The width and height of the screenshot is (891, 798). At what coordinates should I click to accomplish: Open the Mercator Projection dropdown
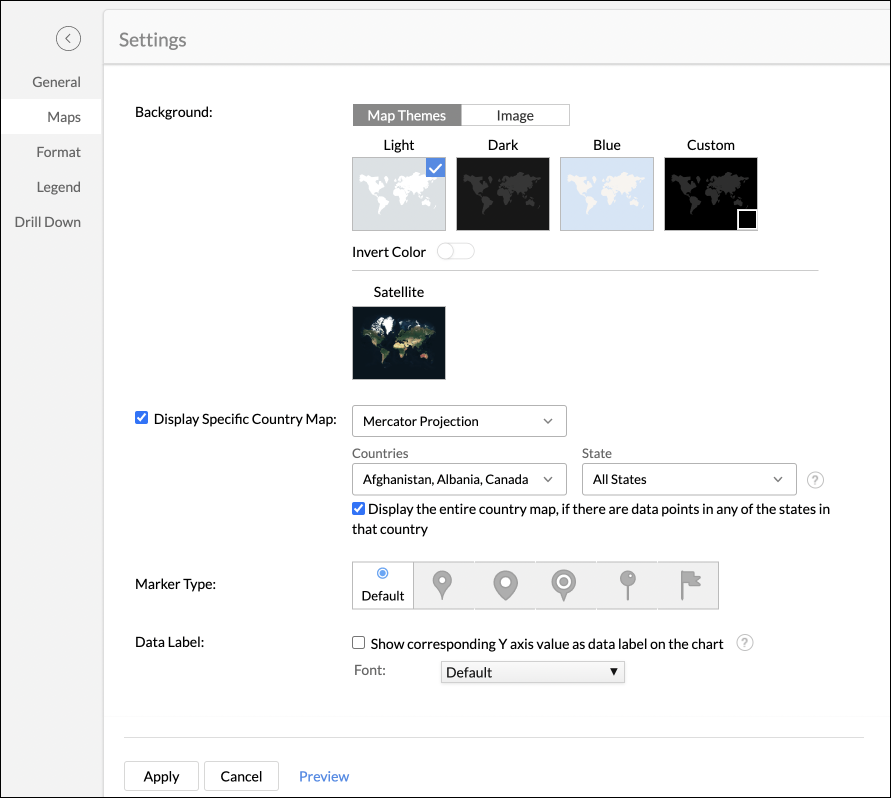point(459,421)
